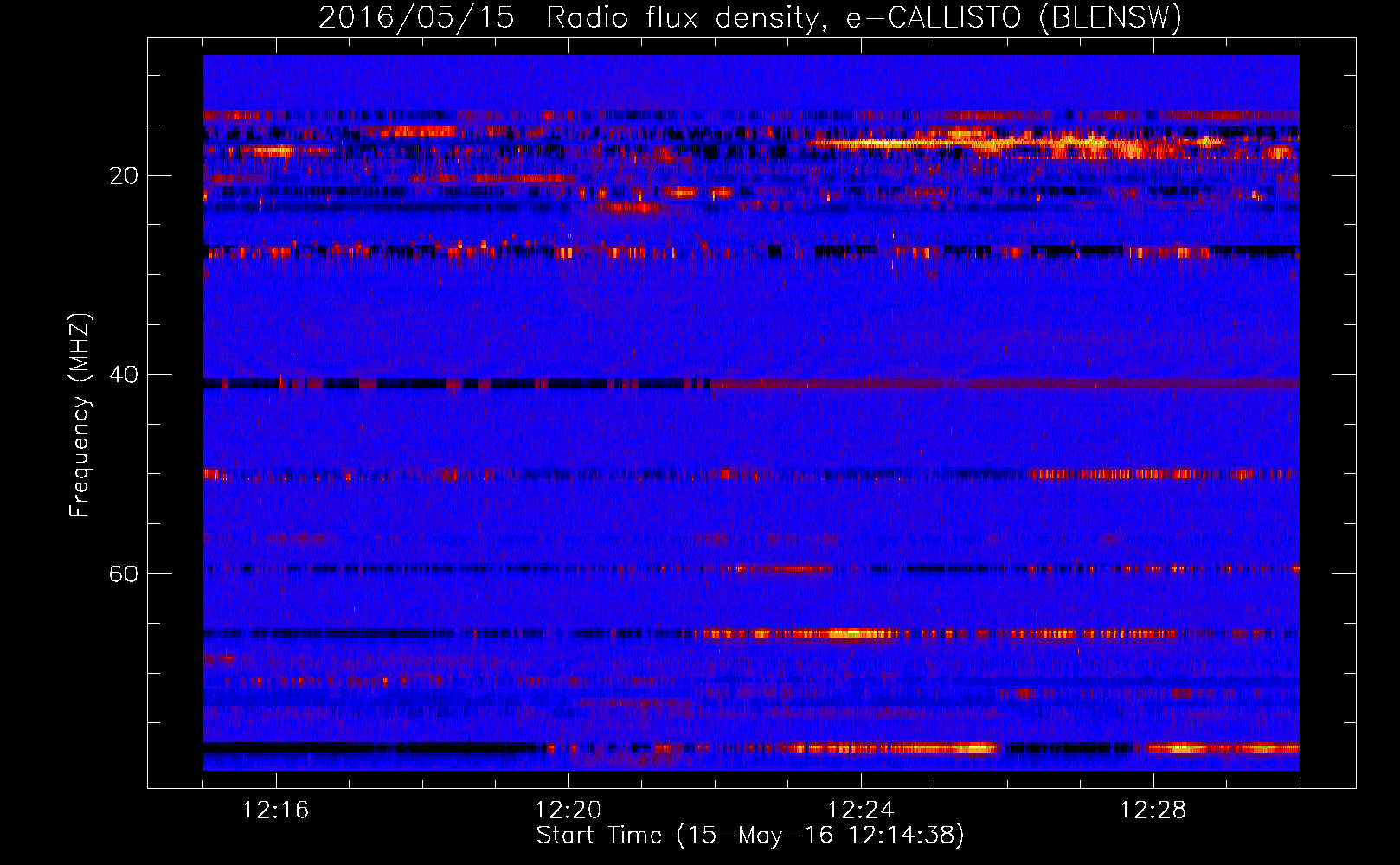Click the '20' frequency tick label

click(x=124, y=176)
